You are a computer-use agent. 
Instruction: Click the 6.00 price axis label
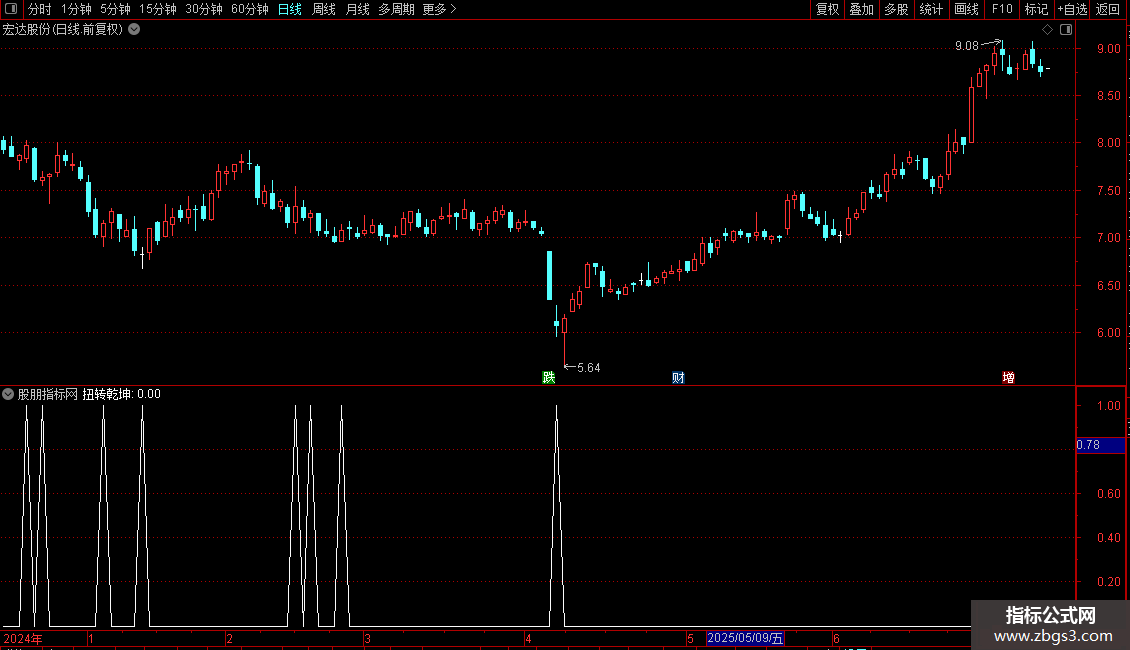1108,333
